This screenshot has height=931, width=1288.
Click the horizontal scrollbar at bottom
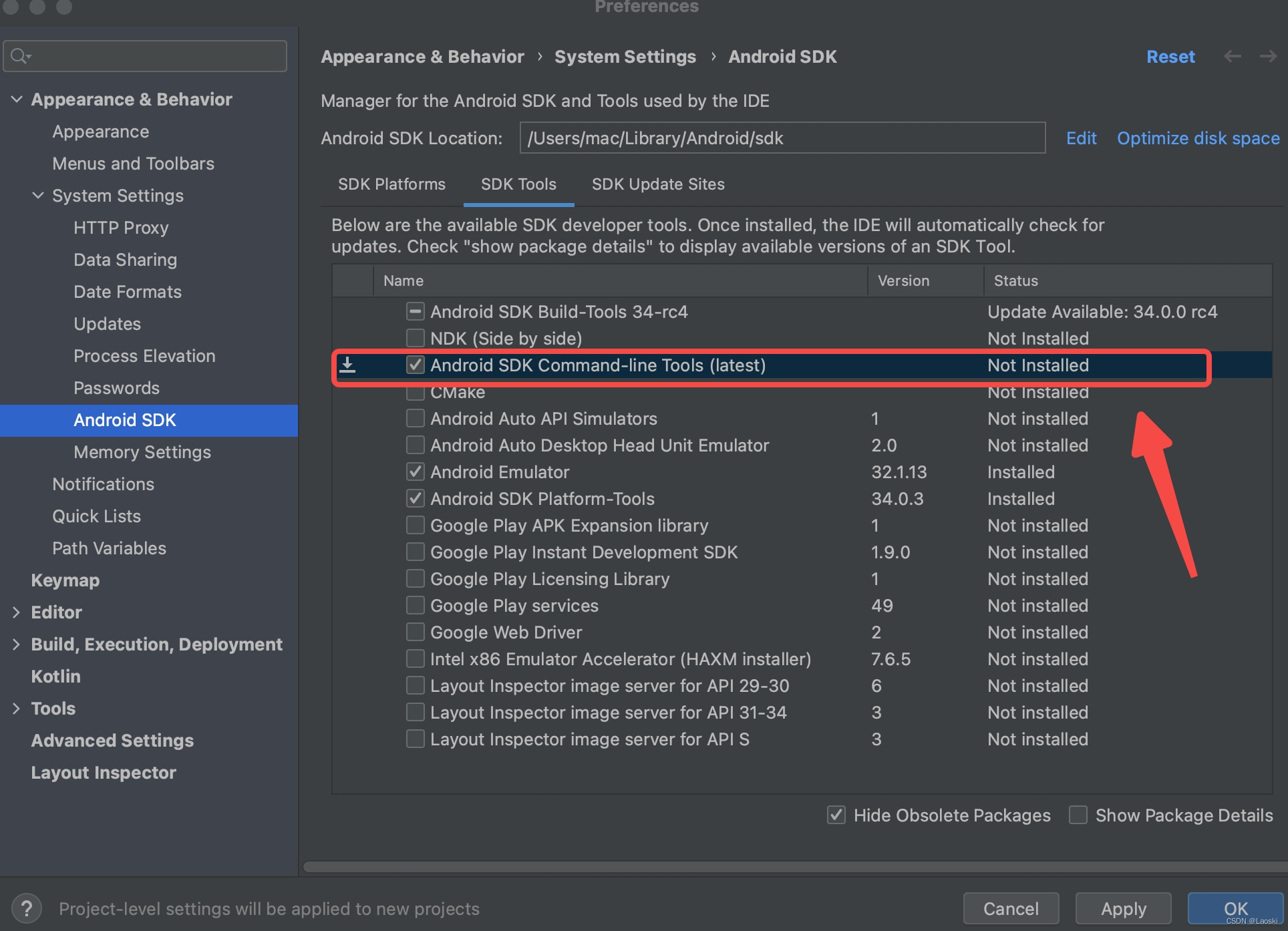tap(795, 867)
